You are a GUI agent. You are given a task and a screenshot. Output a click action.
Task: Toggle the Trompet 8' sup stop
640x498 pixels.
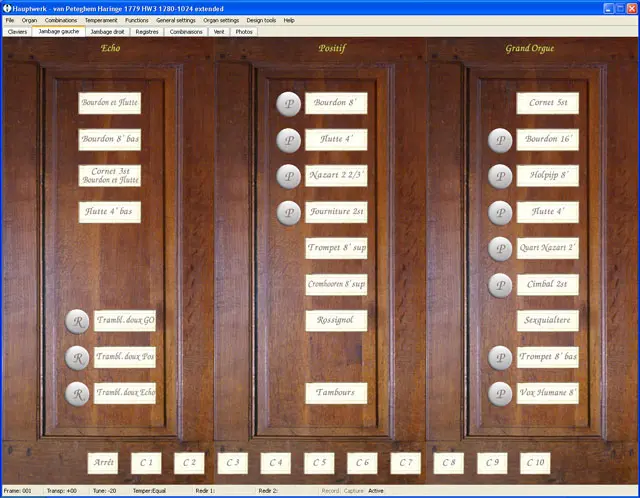tap(336, 248)
